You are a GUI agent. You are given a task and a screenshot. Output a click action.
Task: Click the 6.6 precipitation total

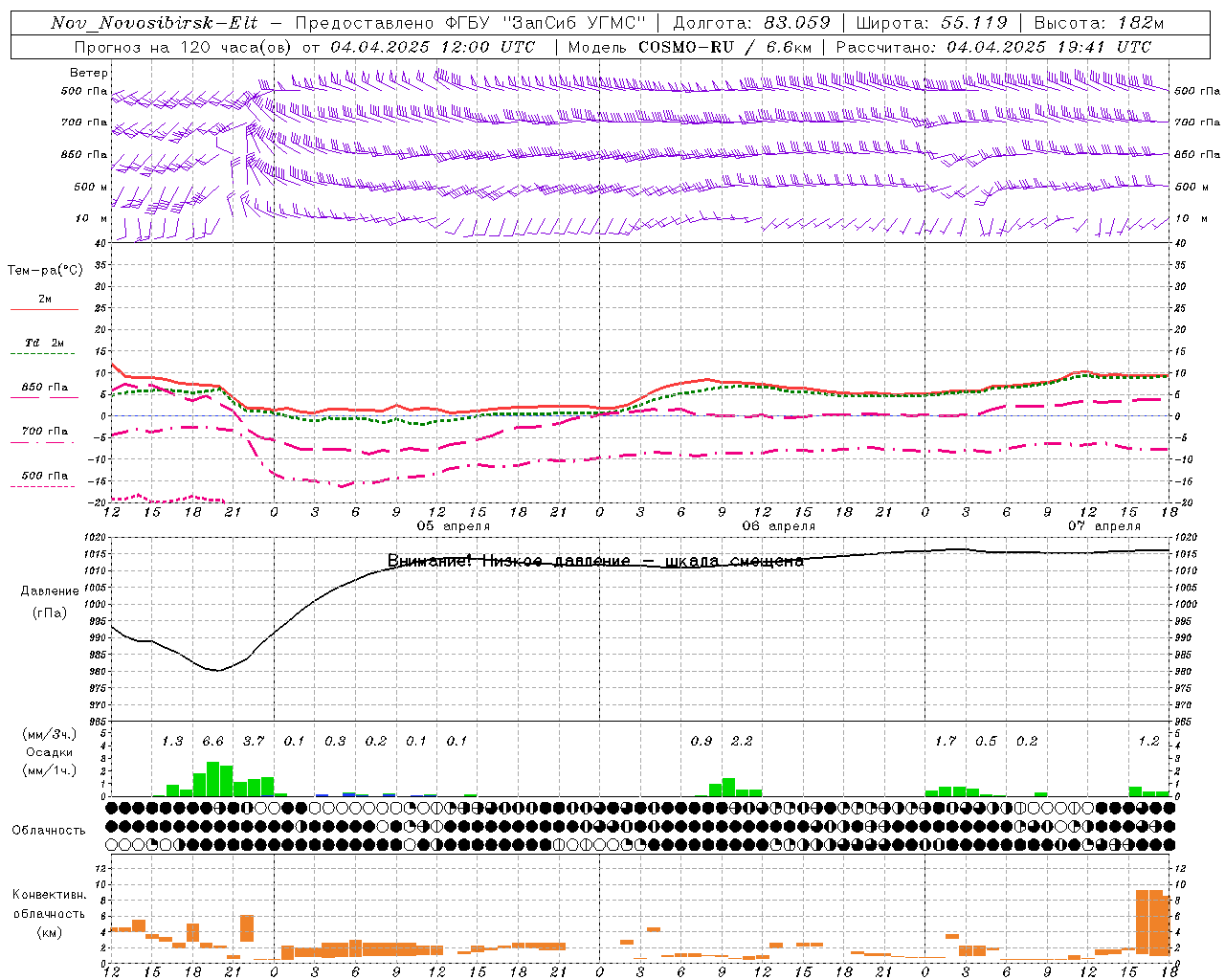212,741
